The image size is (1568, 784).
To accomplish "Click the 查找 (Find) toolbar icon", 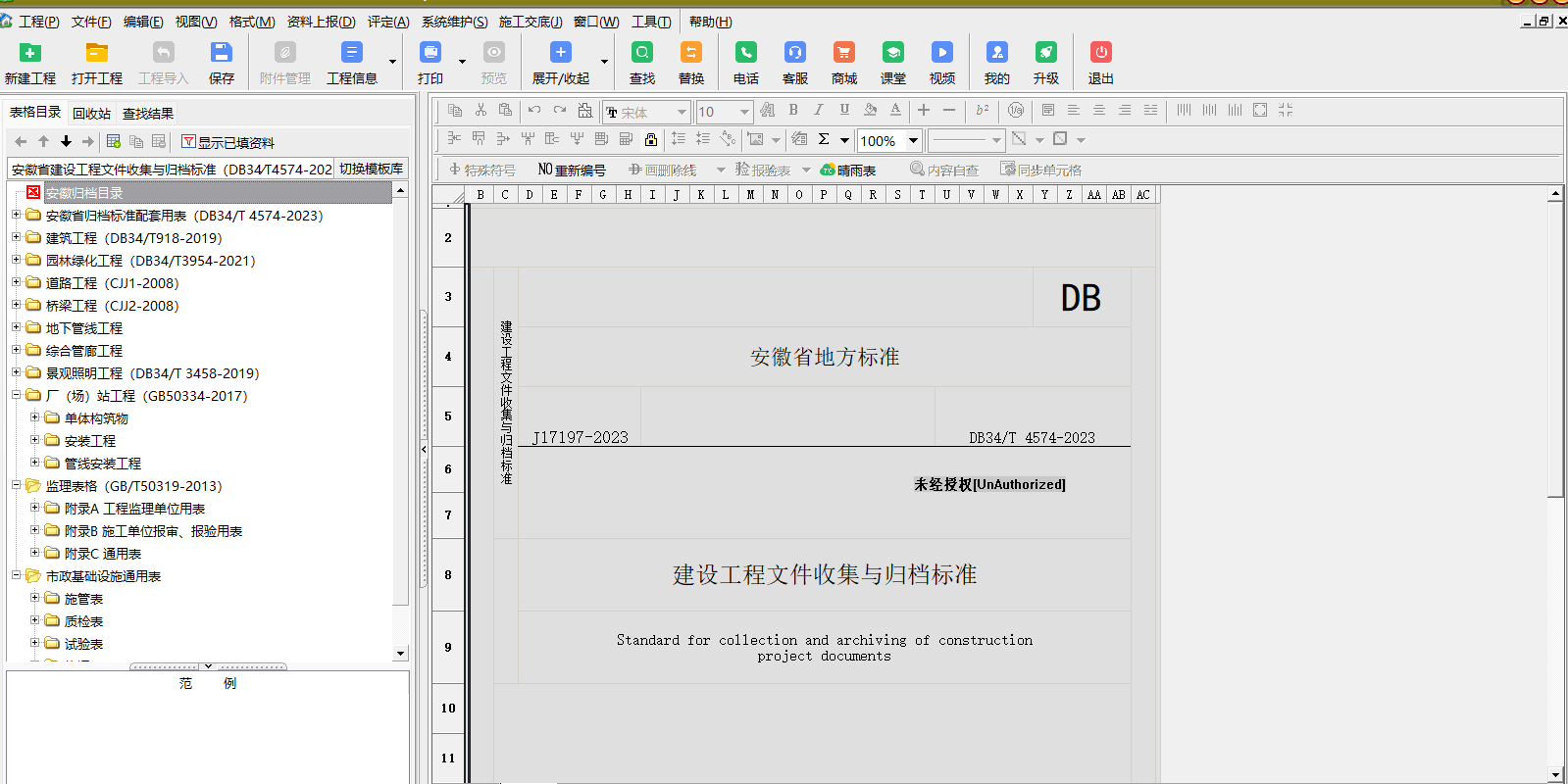I will 641,54.
